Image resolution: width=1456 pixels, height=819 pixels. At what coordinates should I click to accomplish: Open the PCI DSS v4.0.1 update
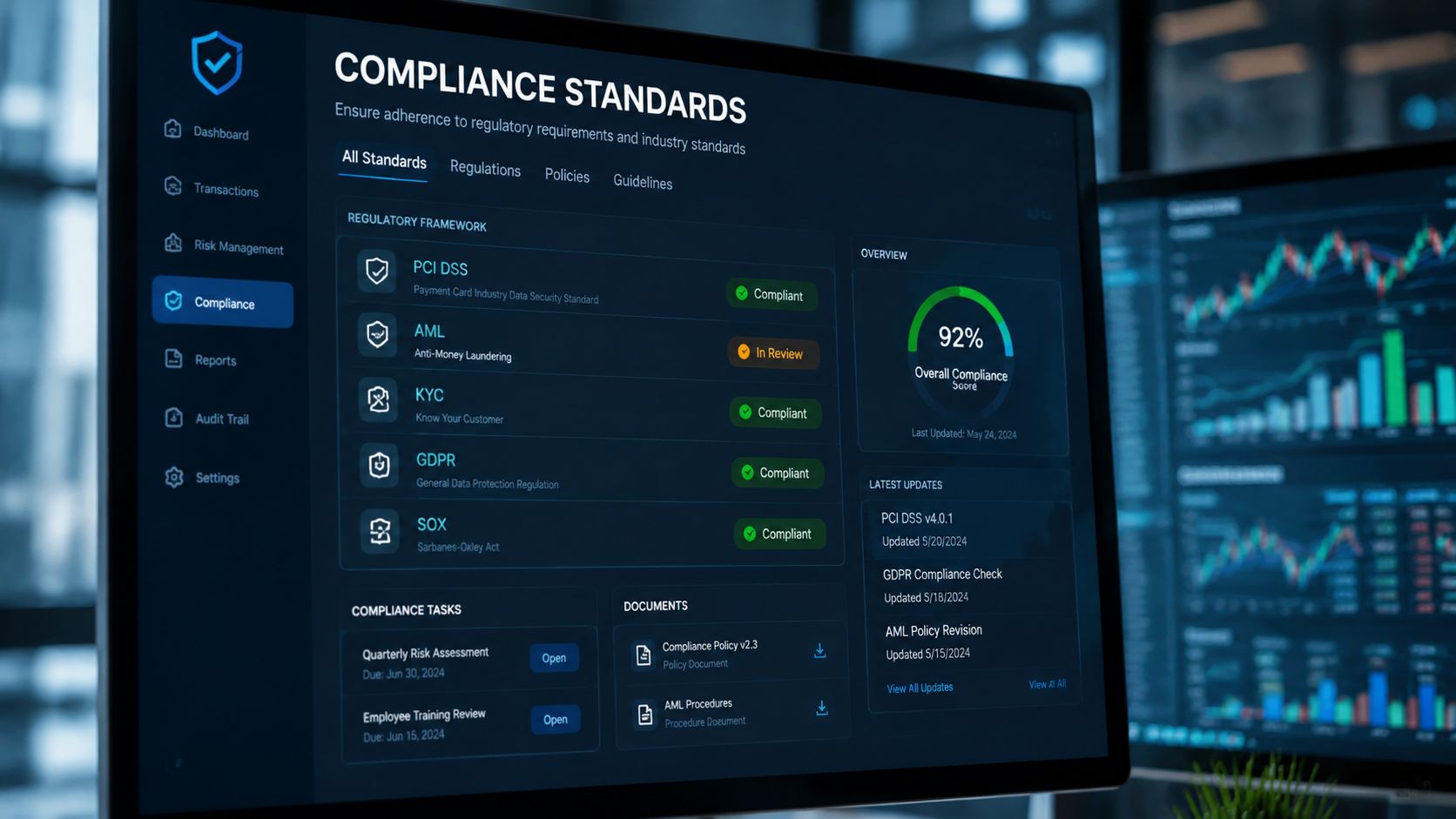[917, 519]
